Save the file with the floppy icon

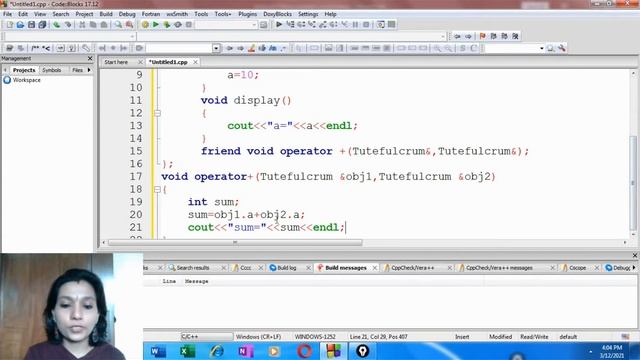pyautogui.click(x=31, y=25)
